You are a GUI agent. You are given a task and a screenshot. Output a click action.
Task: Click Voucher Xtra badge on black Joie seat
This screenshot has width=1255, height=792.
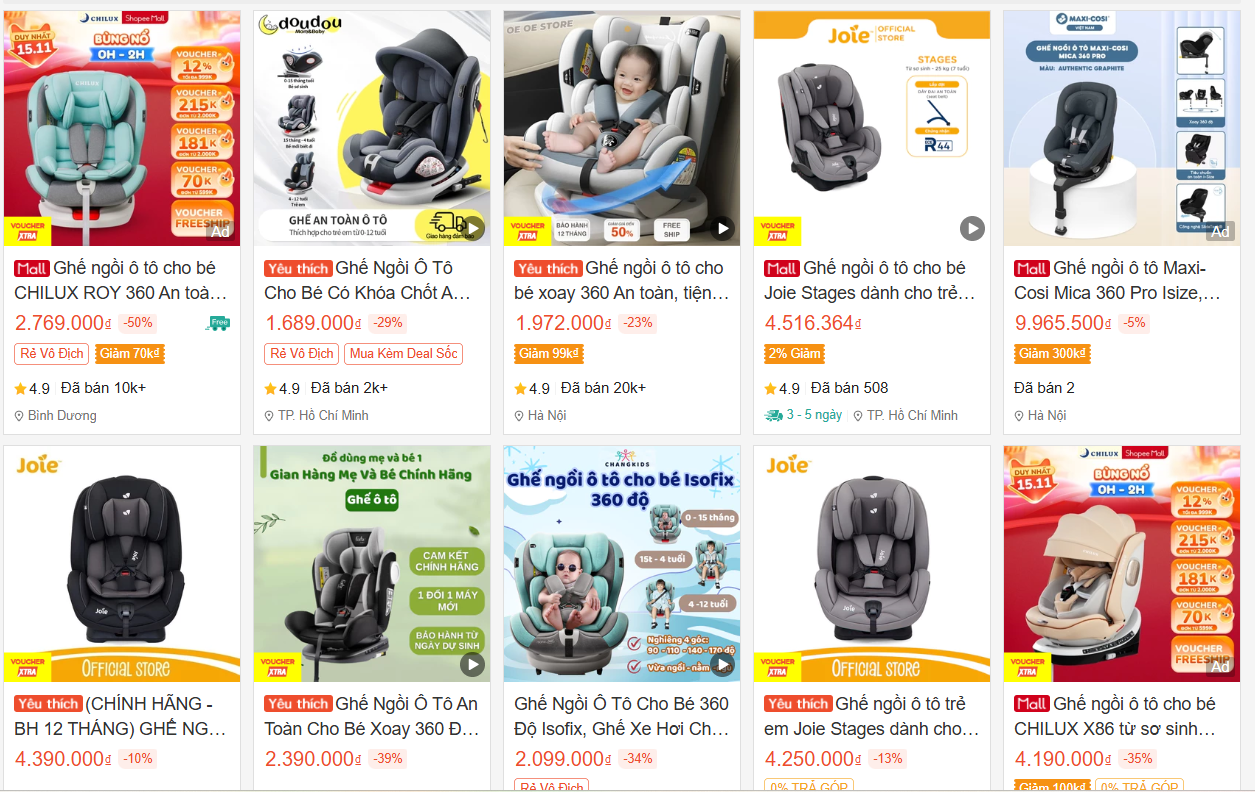(x=27, y=667)
